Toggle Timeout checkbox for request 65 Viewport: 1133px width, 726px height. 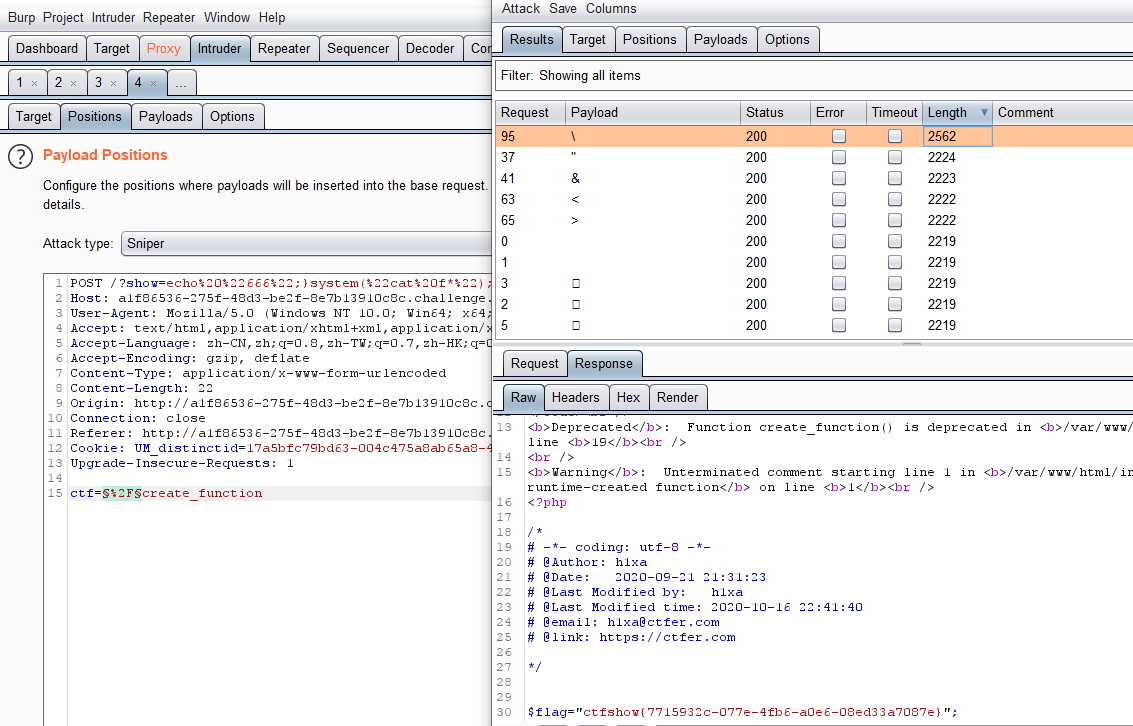pos(895,220)
